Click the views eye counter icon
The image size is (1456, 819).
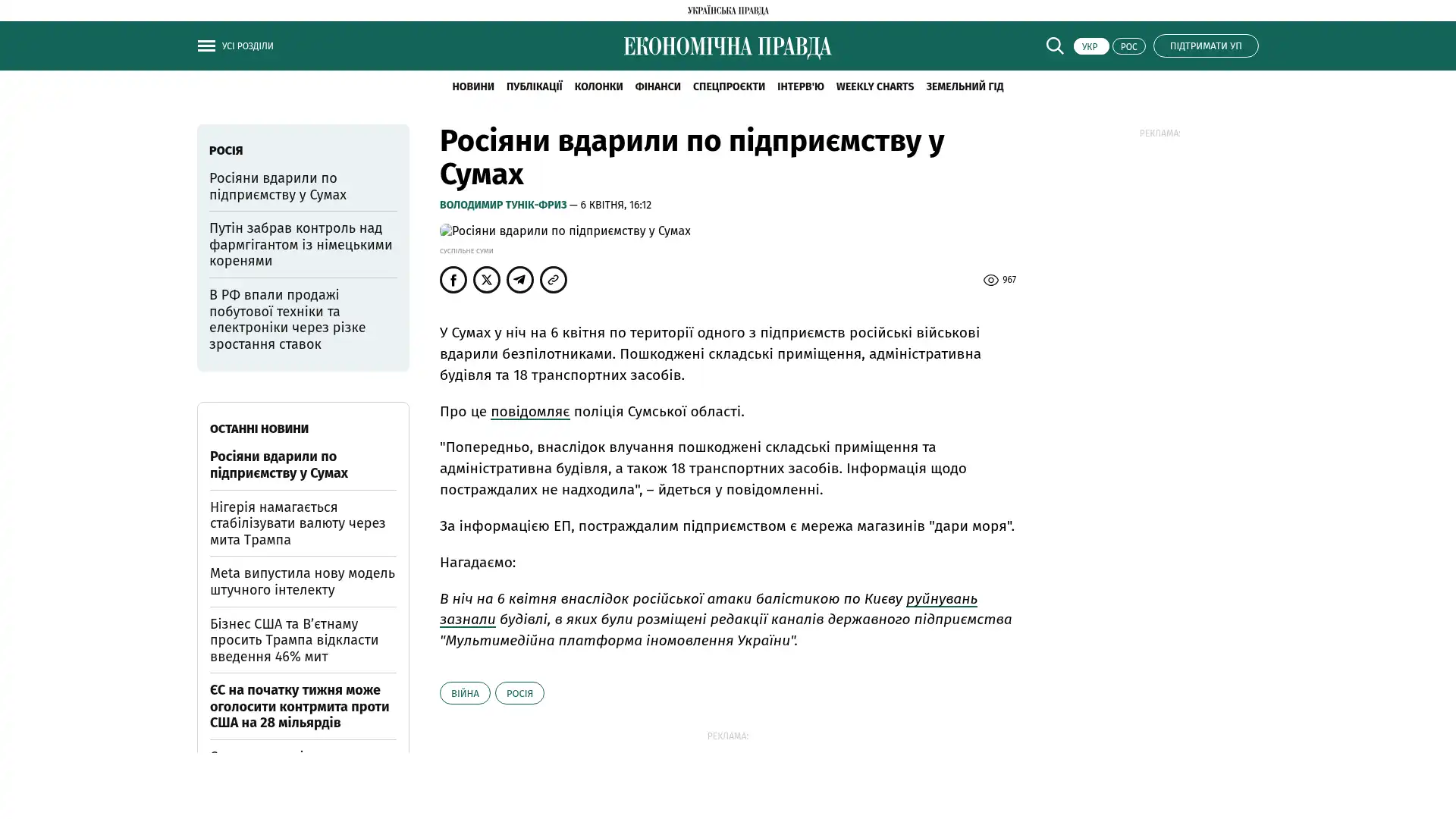tap(990, 281)
